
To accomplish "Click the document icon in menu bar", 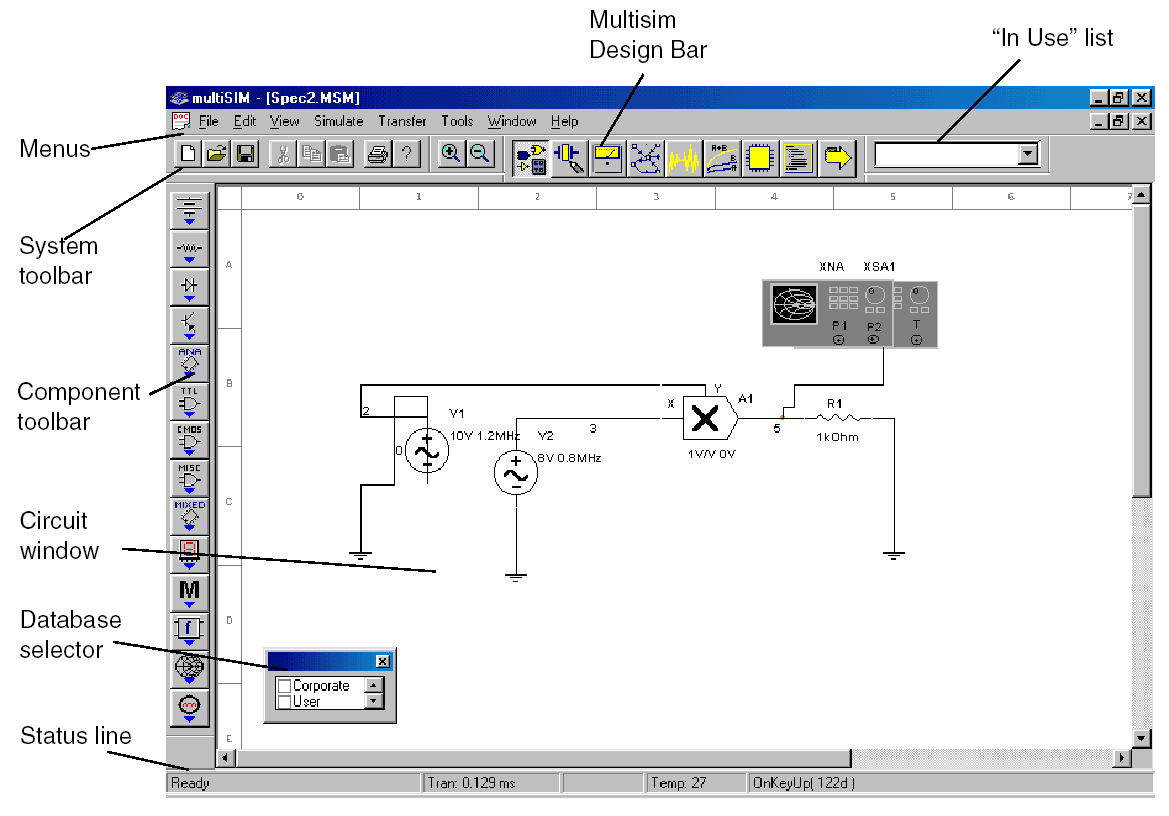I will (180, 121).
